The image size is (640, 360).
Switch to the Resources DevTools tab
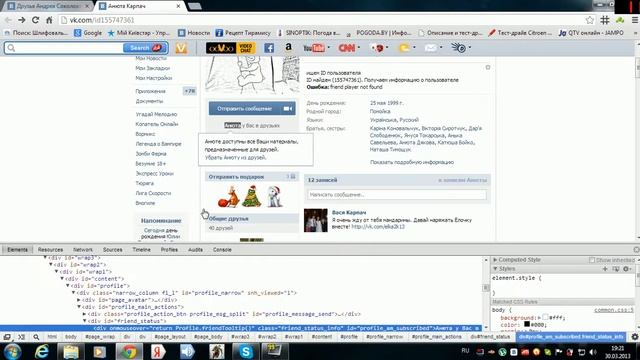coord(50,249)
